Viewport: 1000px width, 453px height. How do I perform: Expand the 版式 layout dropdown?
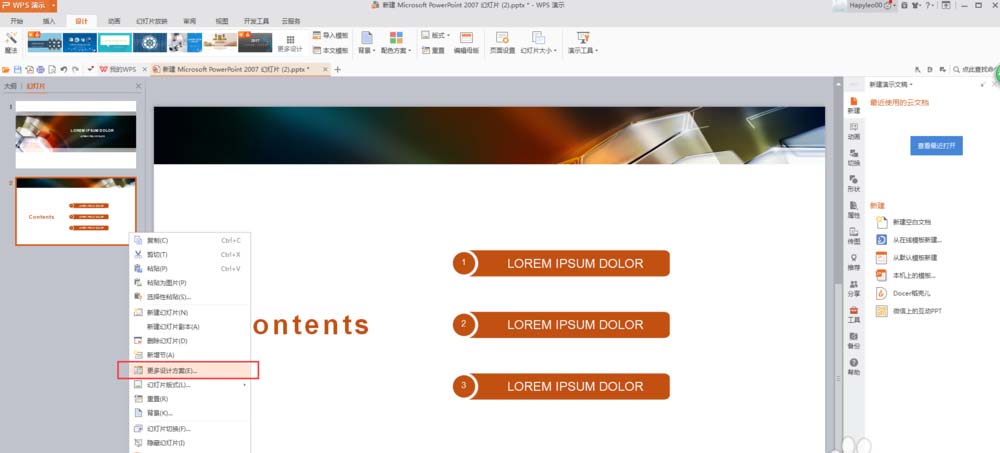click(x=436, y=36)
